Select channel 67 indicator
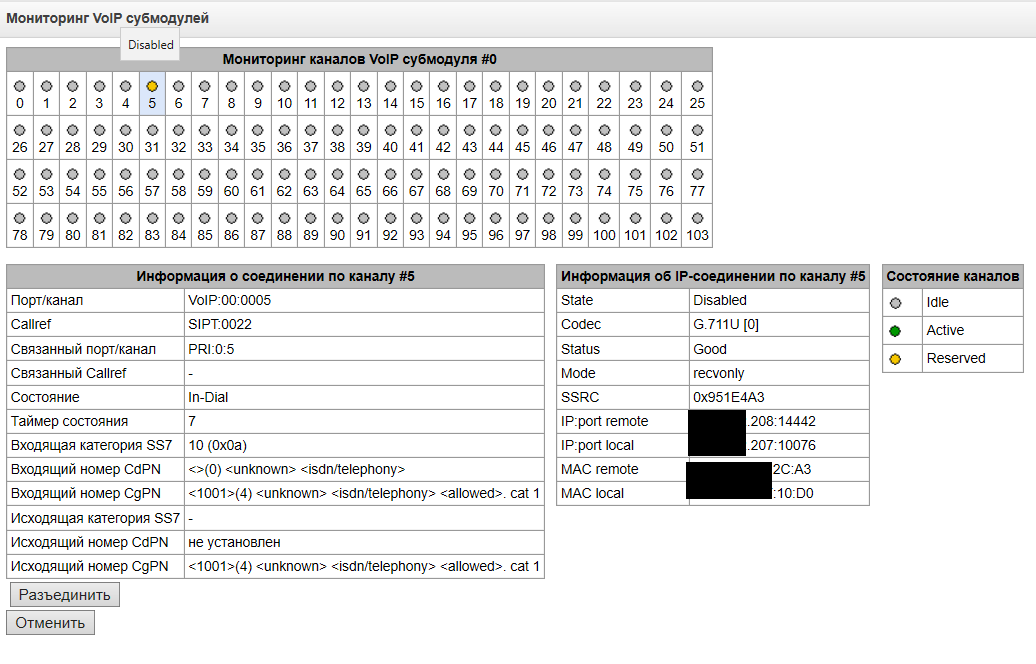 click(x=417, y=174)
